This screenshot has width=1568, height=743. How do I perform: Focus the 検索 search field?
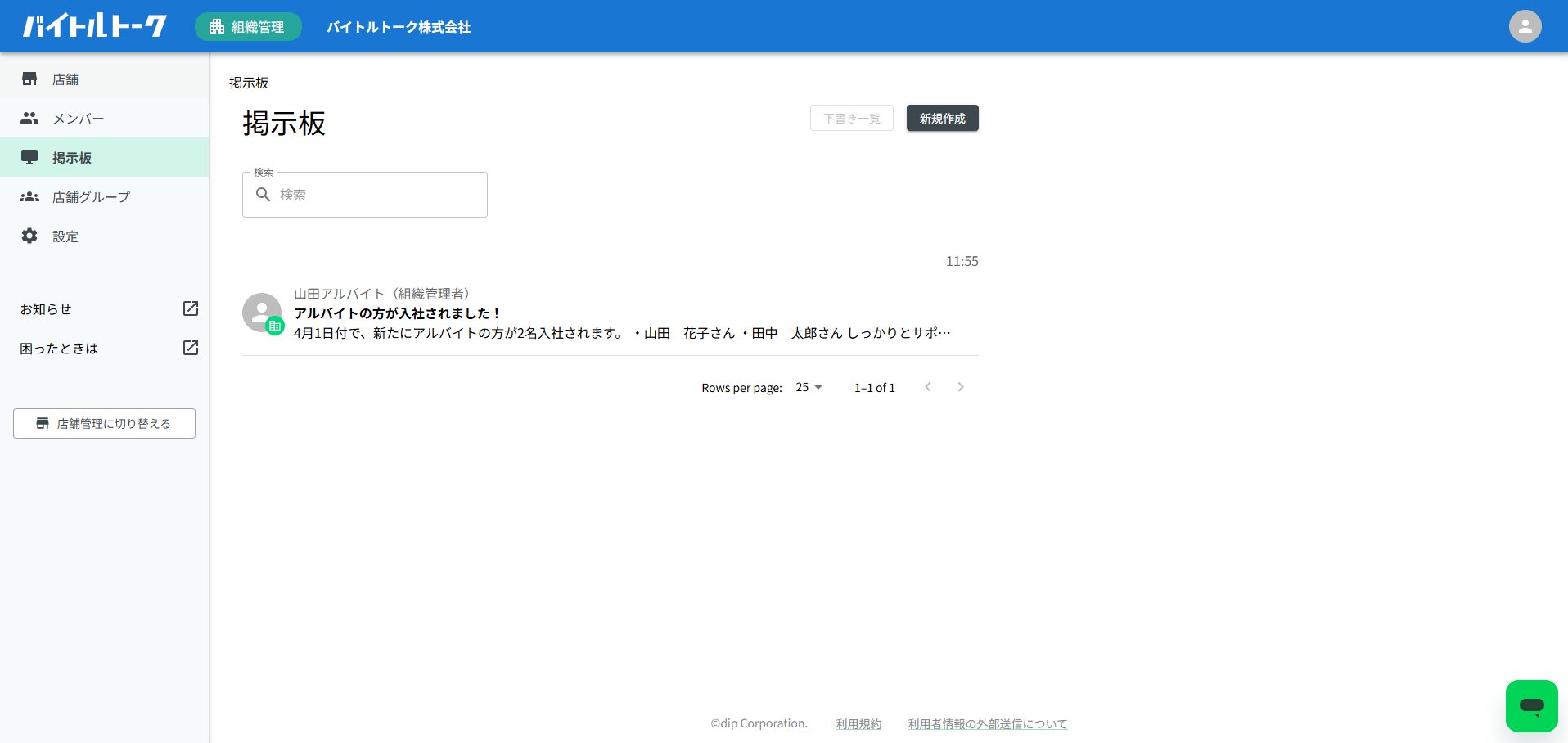click(365, 195)
